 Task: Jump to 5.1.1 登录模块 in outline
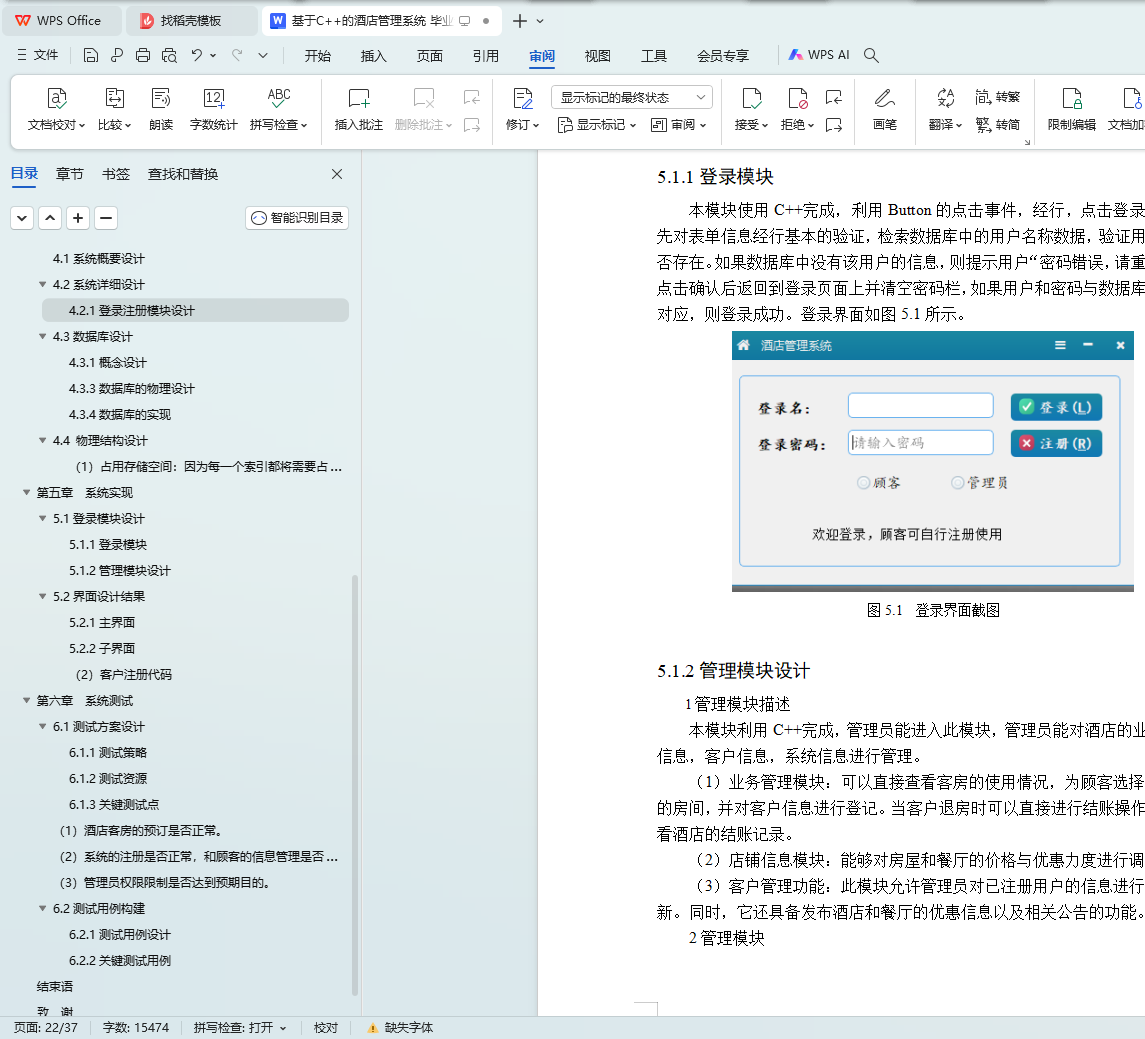pos(108,545)
